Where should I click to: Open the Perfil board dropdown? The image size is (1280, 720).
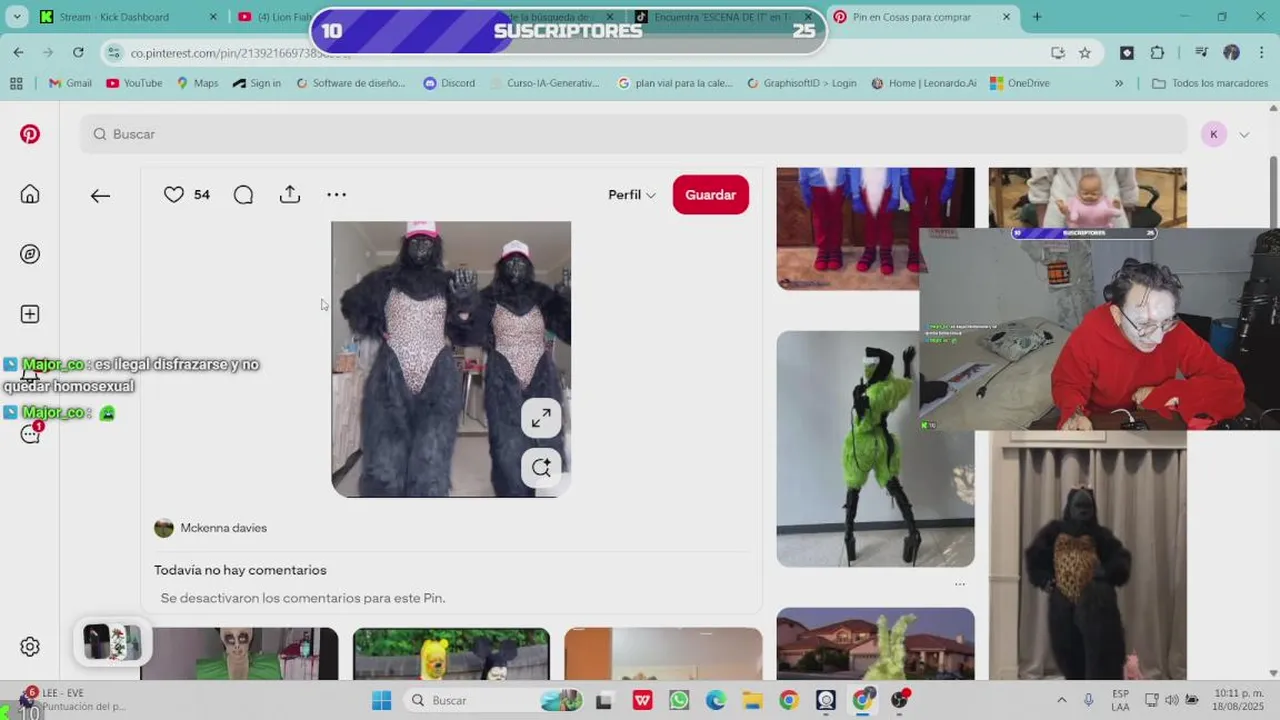click(632, 195)
